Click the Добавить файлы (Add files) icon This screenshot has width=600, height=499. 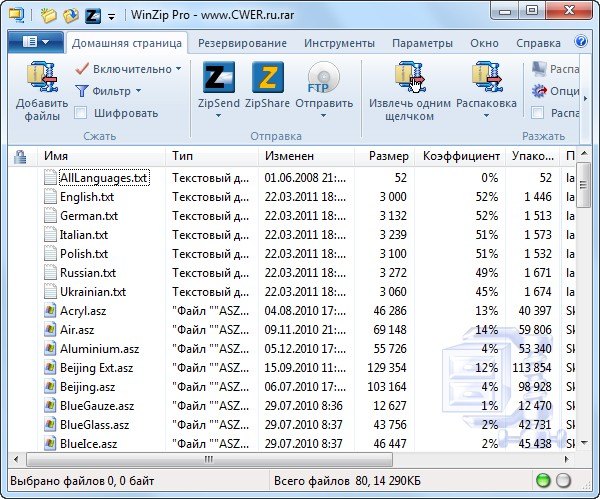pos(40,76)
